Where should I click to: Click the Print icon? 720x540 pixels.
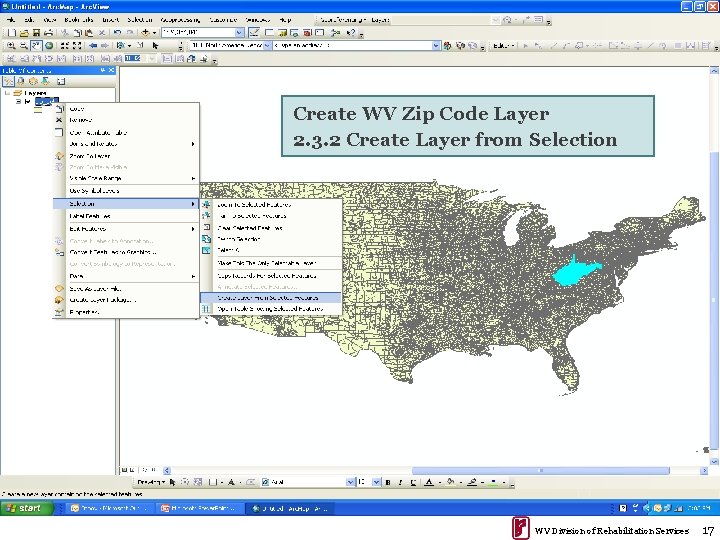point(48,33)
